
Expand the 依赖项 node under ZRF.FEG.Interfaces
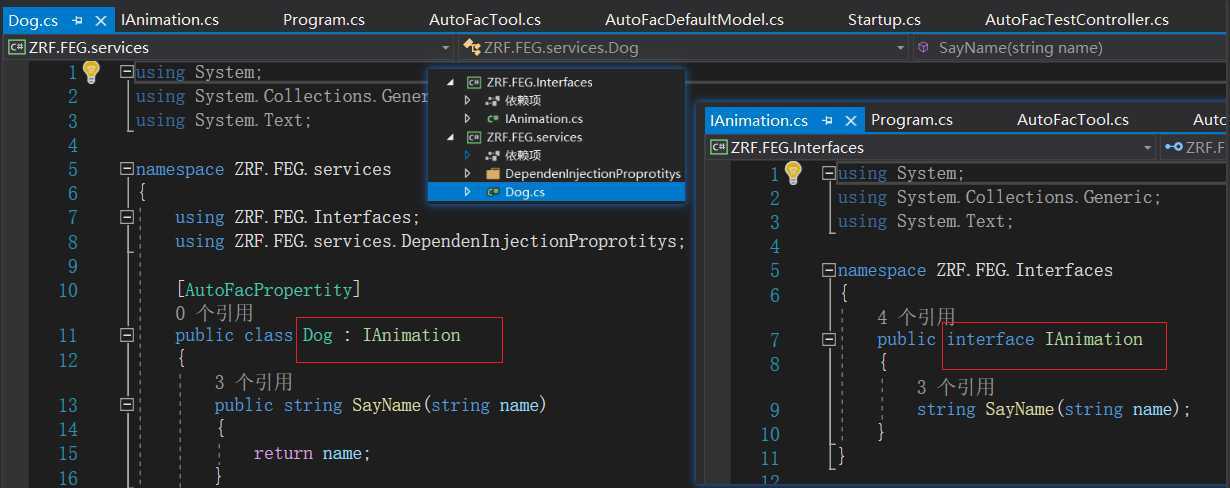467,101
